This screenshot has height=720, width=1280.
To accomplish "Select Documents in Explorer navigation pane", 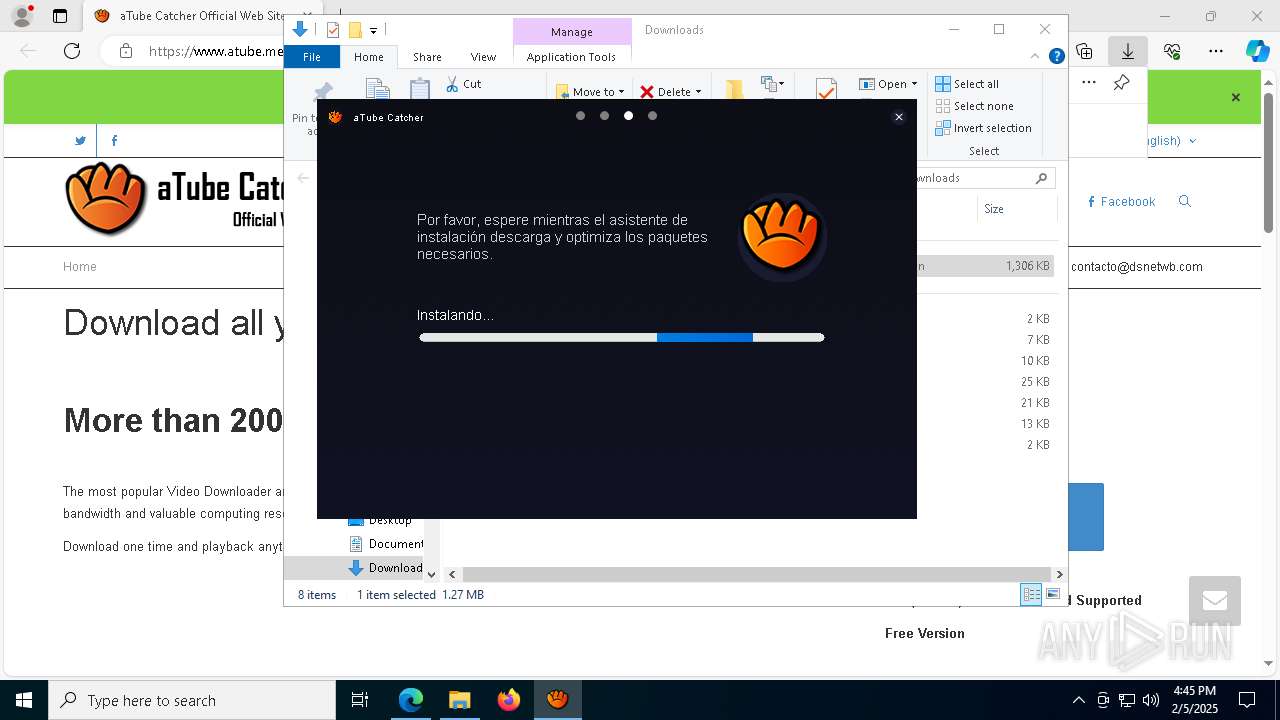I will coord(386,544).
